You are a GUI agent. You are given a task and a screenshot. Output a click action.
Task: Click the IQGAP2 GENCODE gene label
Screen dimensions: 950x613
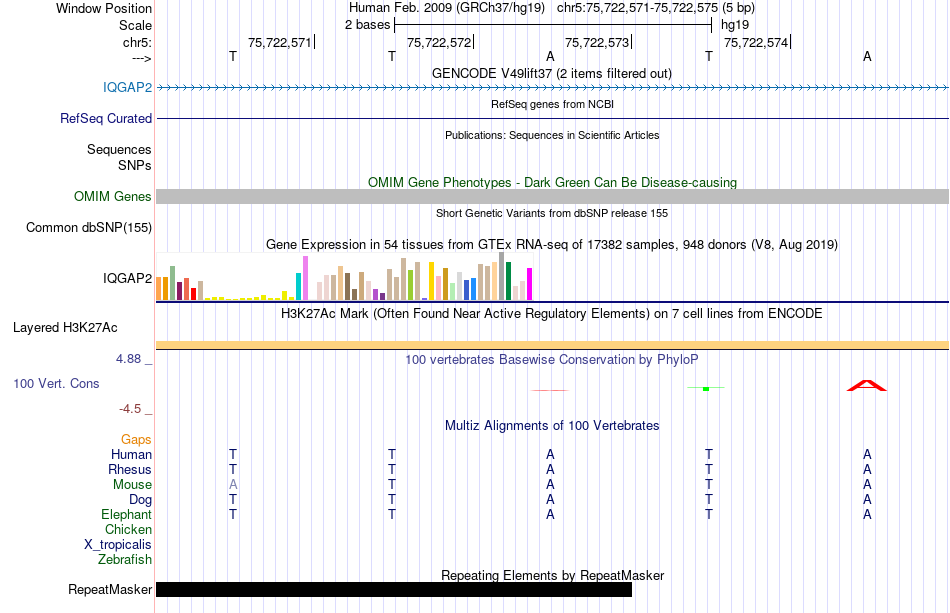pos(127,88)
